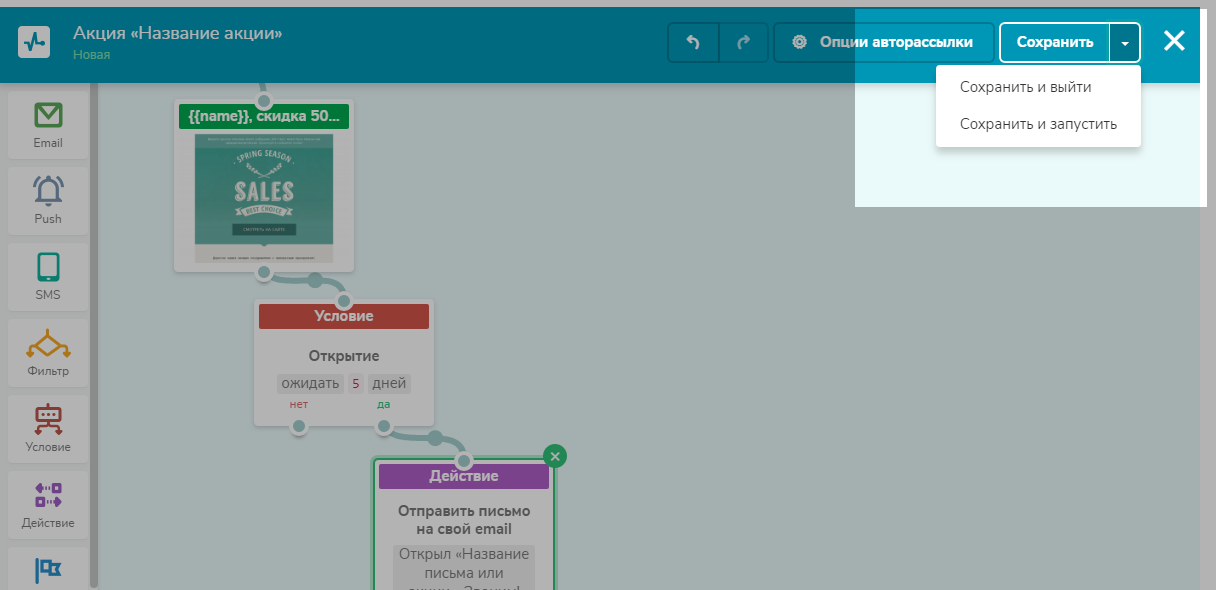The height and width of the screenshot is (590, 1216).
Task: Click Действие node top connector dot
Action: tap(464, 461)
